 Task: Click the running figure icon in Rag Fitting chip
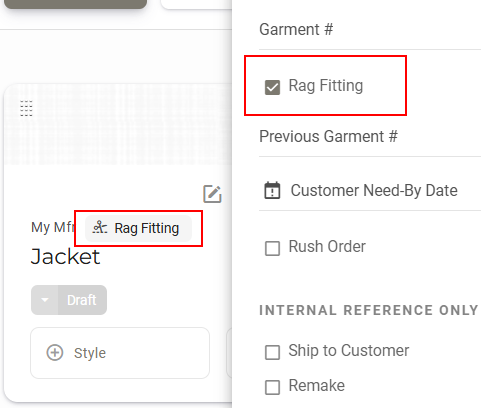(100, 228)
